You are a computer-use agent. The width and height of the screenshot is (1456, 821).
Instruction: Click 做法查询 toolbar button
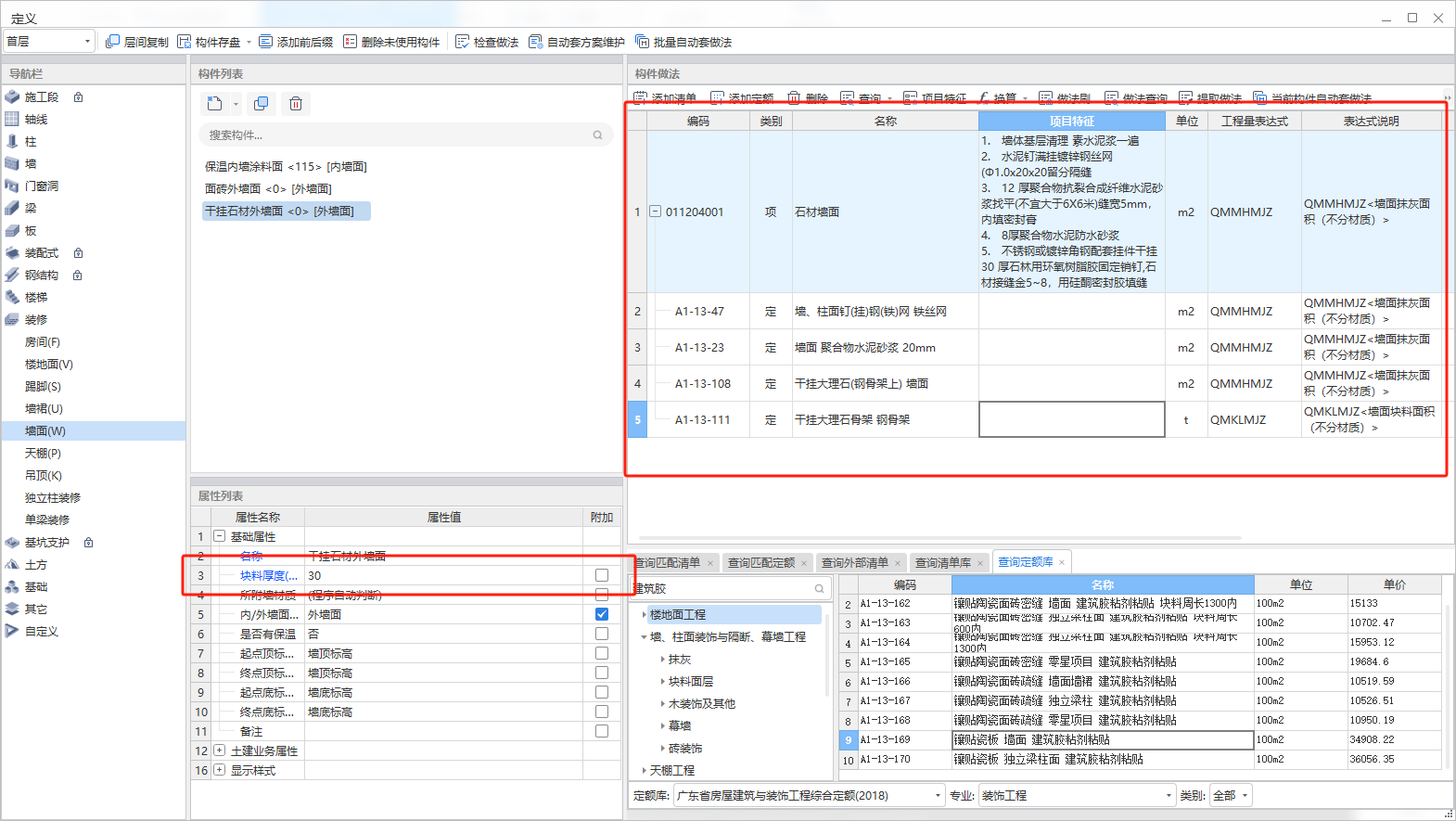point(1136,97)
